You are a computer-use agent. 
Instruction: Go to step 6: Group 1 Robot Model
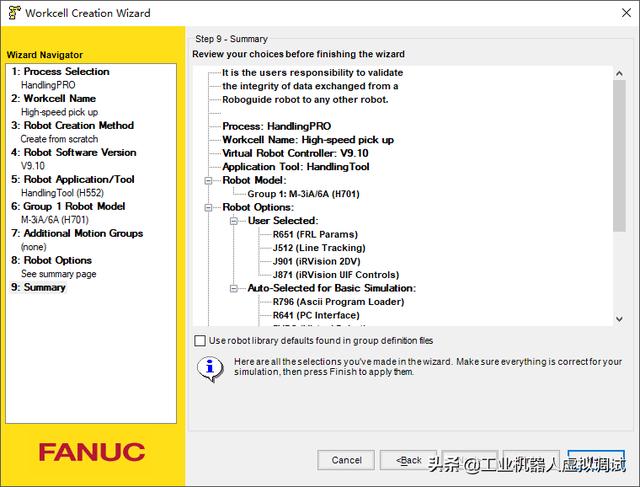click(x=68, y=206)
